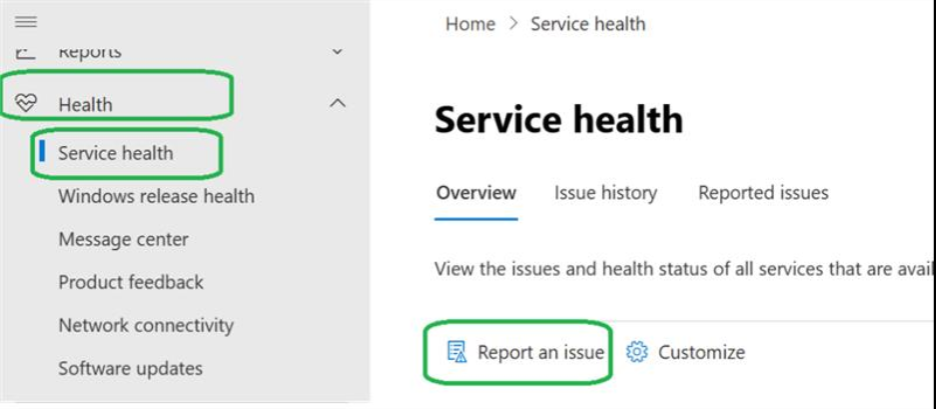Screen dimensions: 936x409
Task: Click the 'View the issues and health status' description
Action: point(685,269)
